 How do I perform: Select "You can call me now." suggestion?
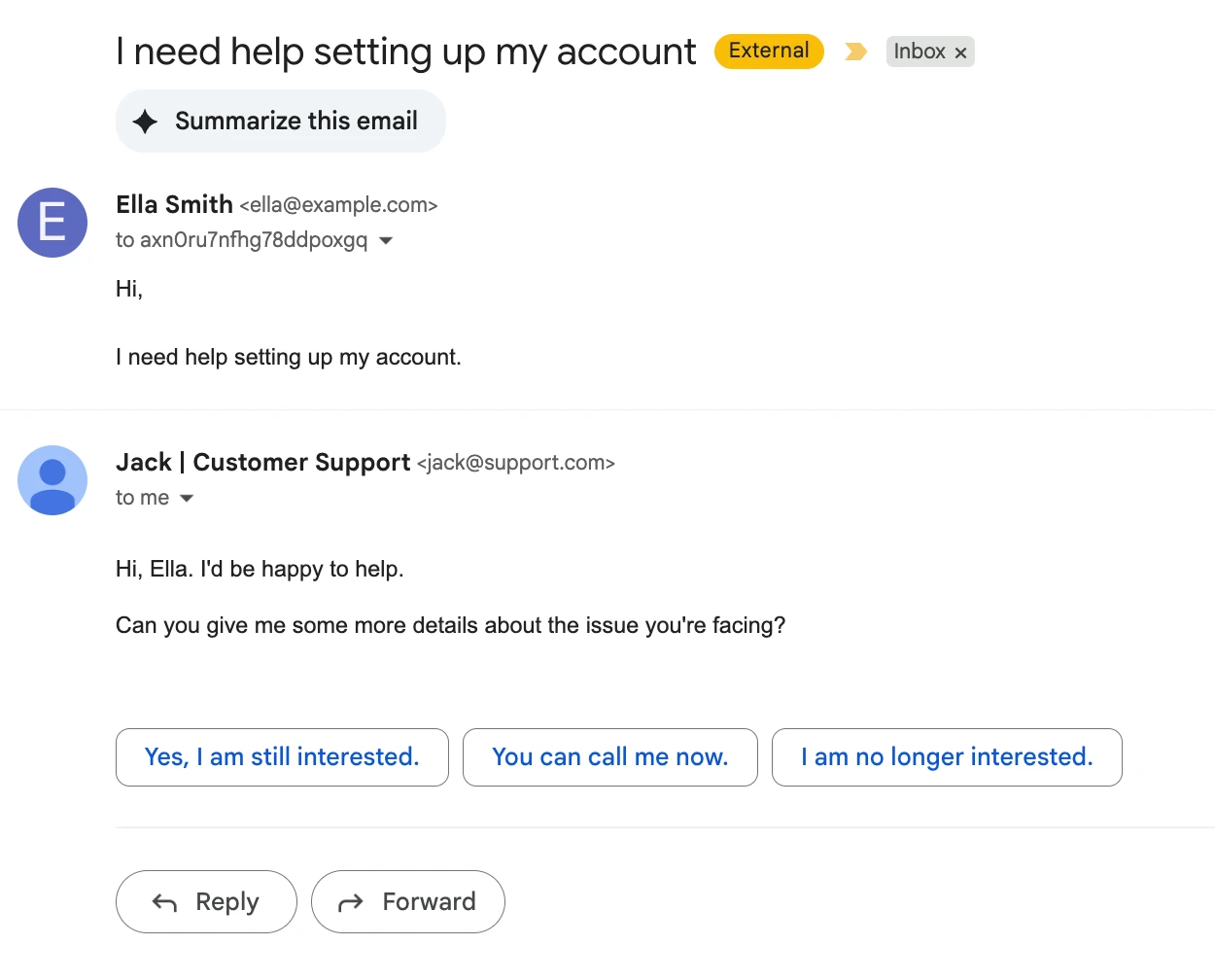[x=609, y=757]
